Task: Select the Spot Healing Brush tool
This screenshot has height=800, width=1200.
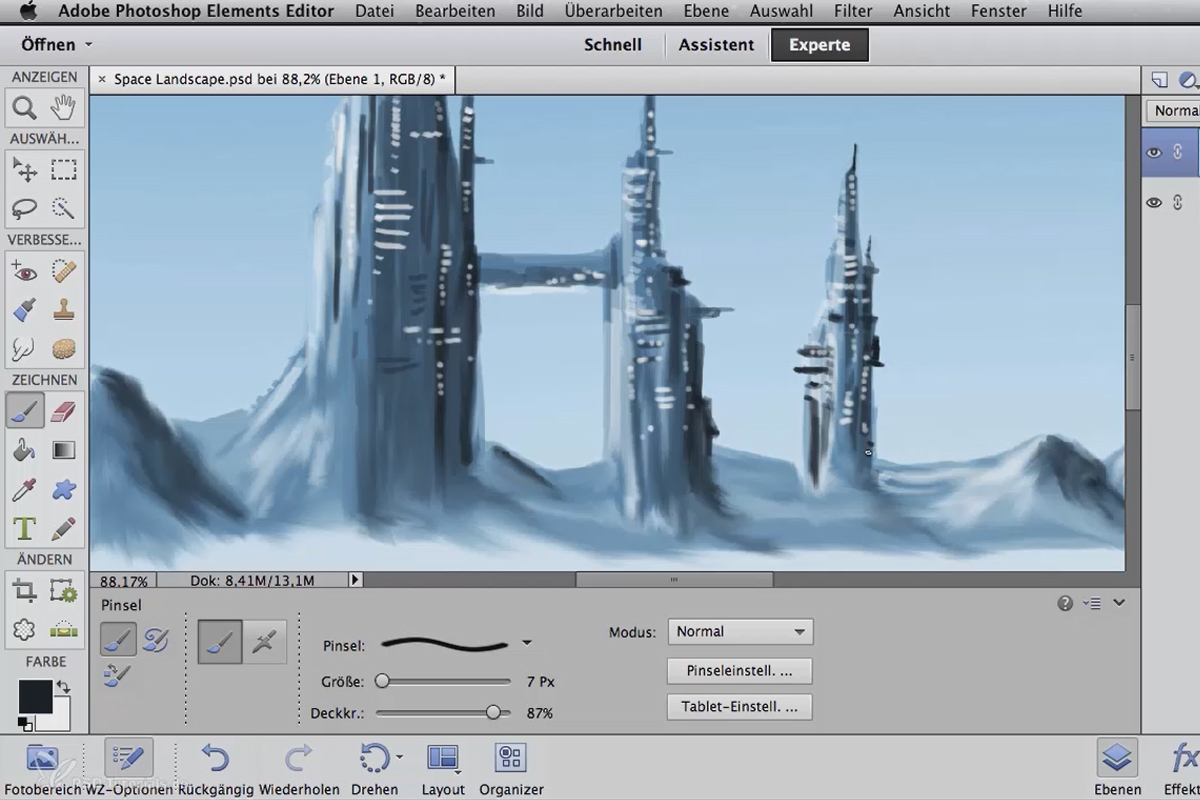Action: (63, 271)
